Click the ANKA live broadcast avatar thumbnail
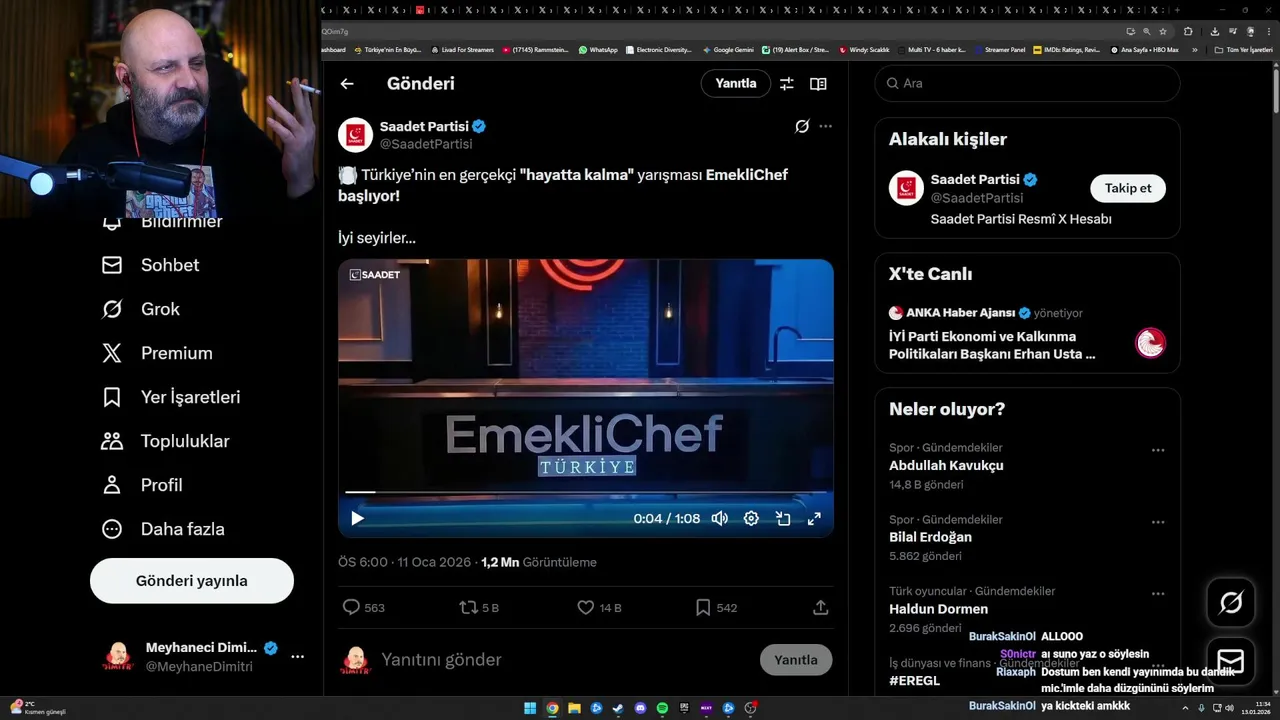The width and height of the screenshot is (1280, 720). 1150,343
